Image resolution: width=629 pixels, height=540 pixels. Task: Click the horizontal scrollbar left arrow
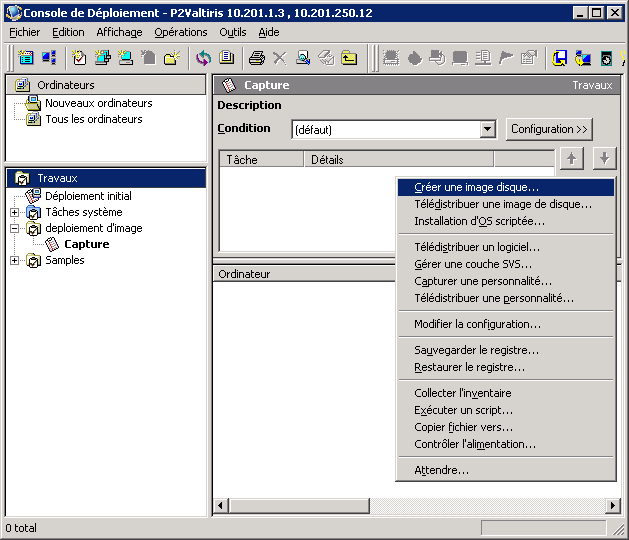point(220,505)
